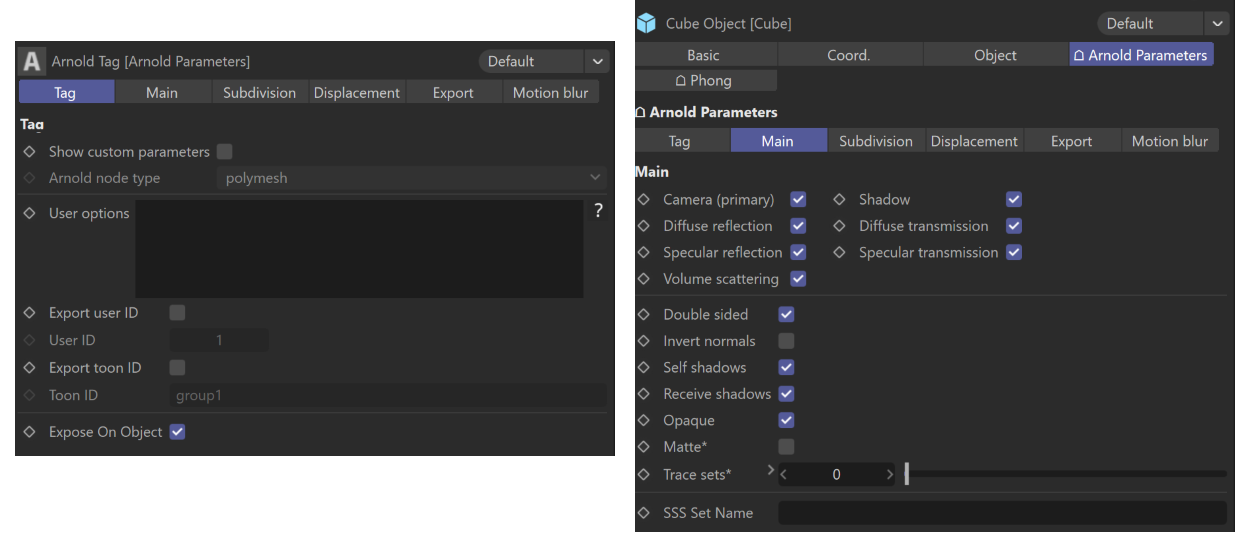
Task: Click keyframe diamond next to Expose On Object
Action: (29, 432)
